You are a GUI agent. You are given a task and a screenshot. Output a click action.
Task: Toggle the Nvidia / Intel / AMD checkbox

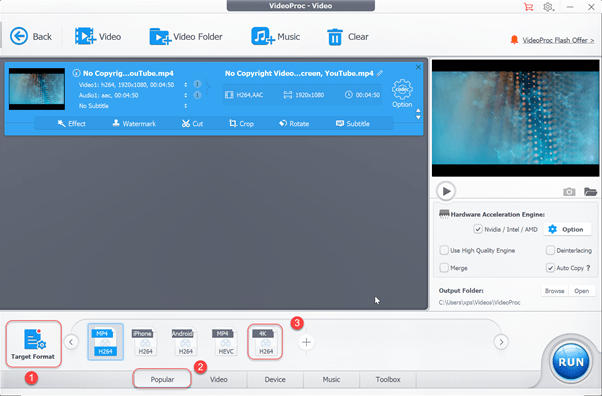(x=478, y=229)
